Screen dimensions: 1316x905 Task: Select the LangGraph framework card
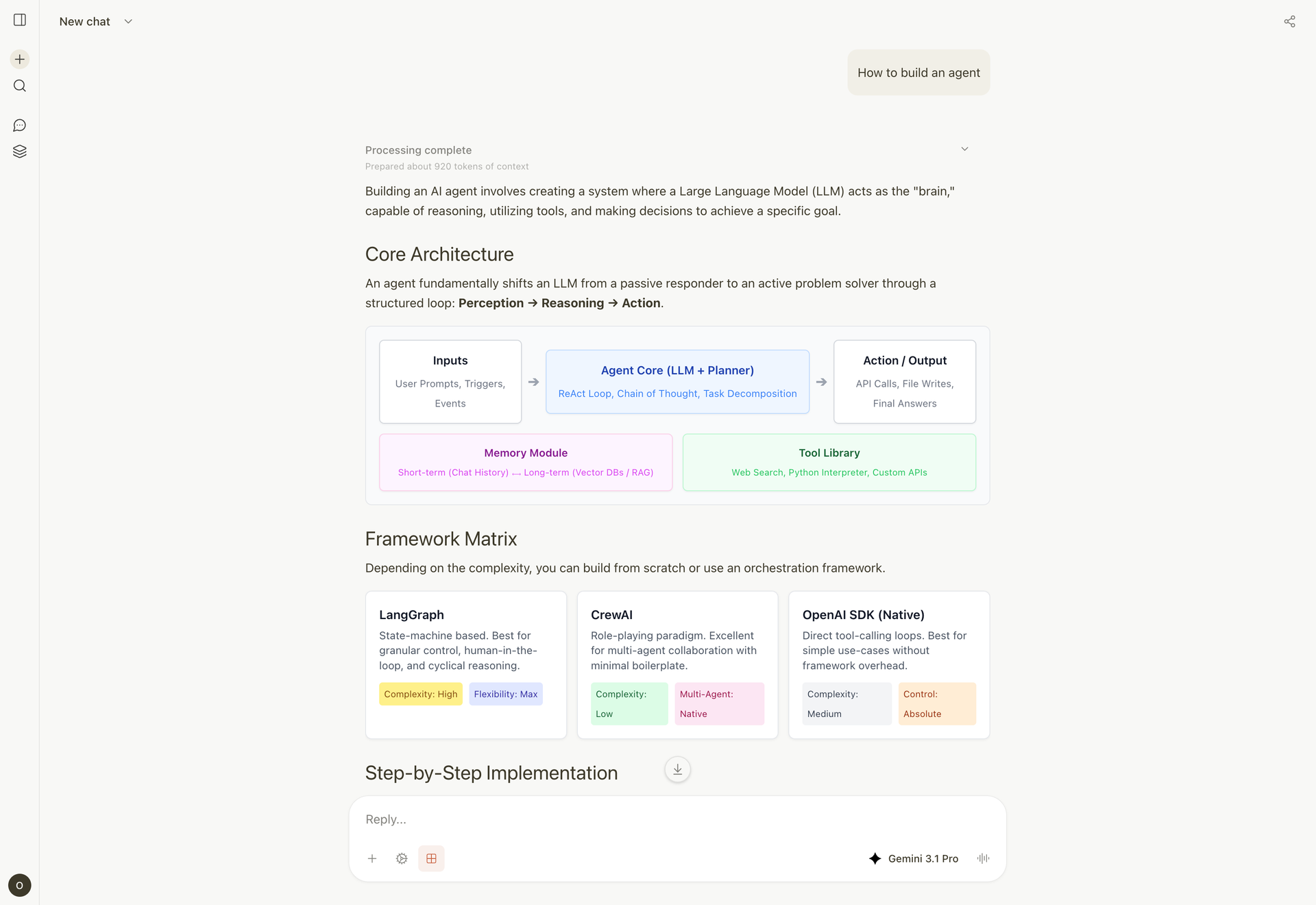pos(466,665)
